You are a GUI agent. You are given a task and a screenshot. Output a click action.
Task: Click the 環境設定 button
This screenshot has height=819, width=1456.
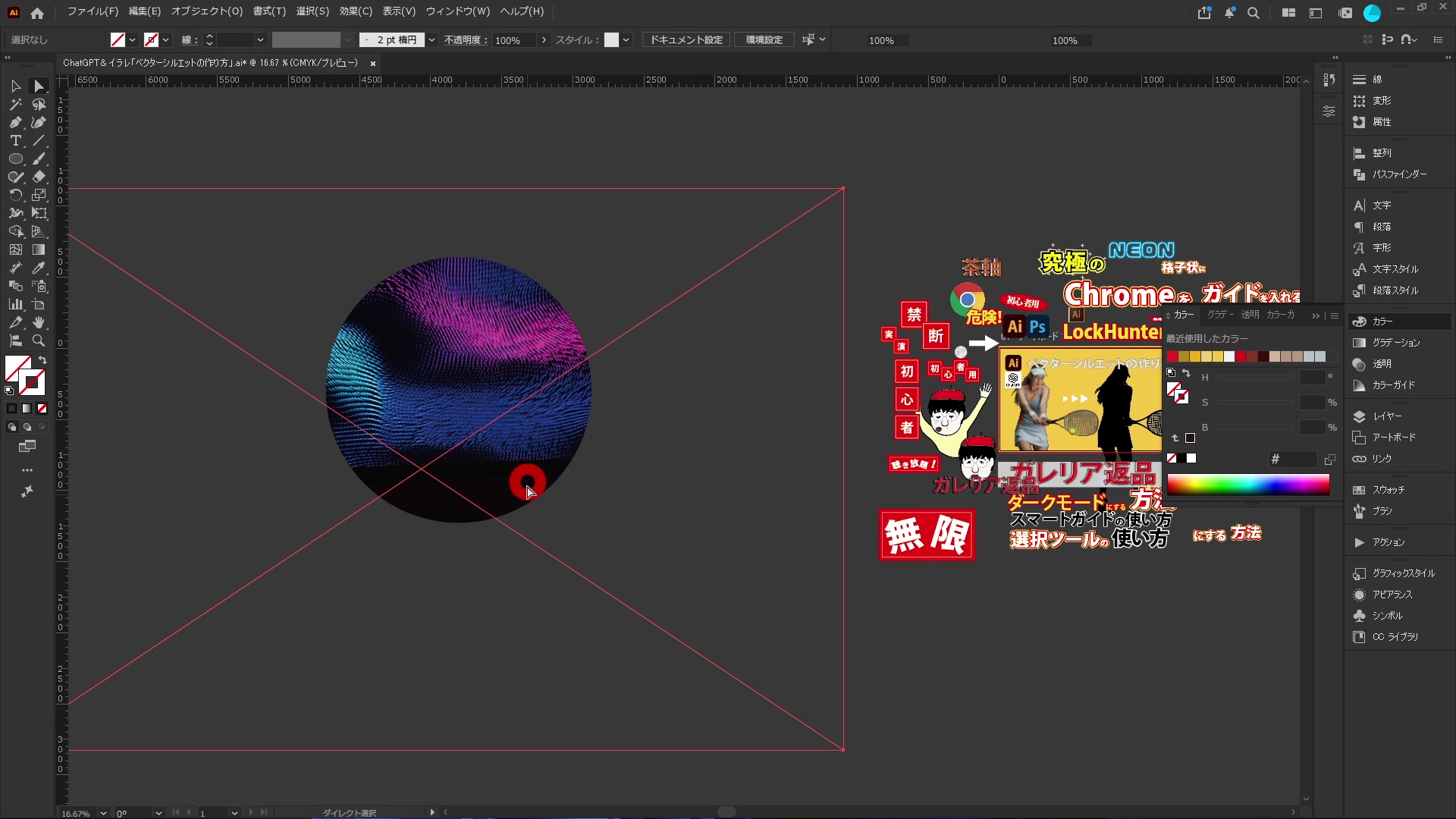pos(764,40)
